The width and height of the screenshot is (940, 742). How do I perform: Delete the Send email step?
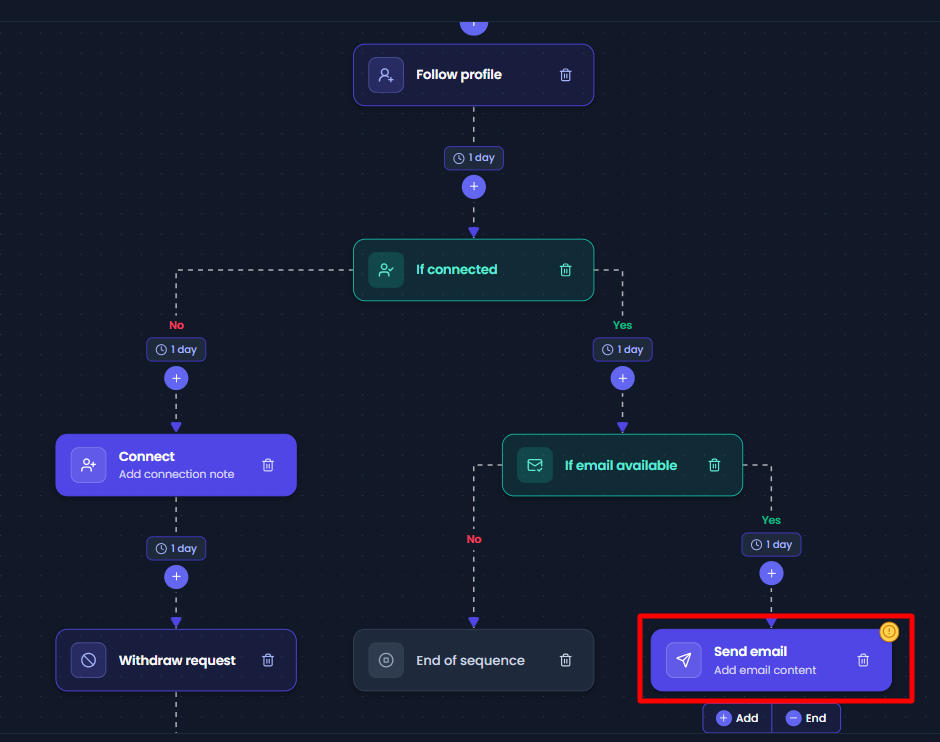863,660
